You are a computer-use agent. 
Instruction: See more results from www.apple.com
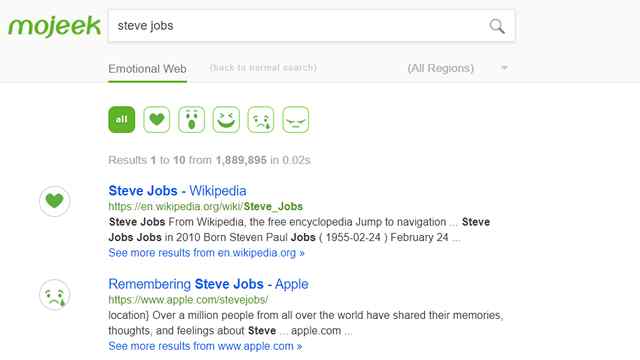(205, 346)
